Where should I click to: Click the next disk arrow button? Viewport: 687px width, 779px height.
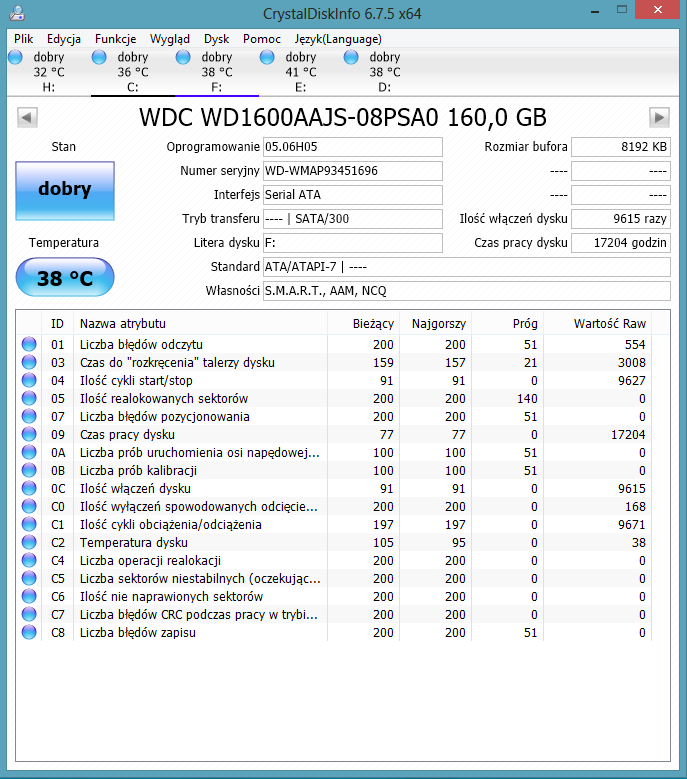tap(659, 118)
